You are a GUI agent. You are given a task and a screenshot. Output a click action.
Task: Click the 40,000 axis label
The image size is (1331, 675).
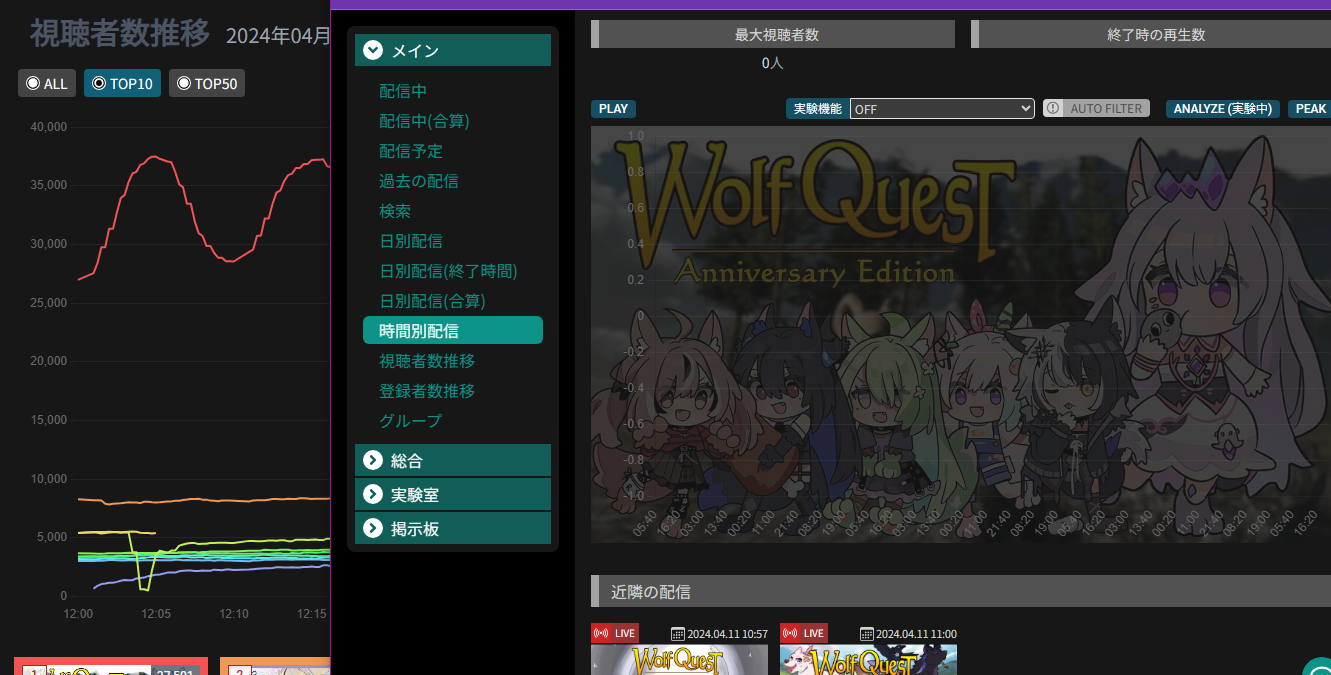pos(49,127)
